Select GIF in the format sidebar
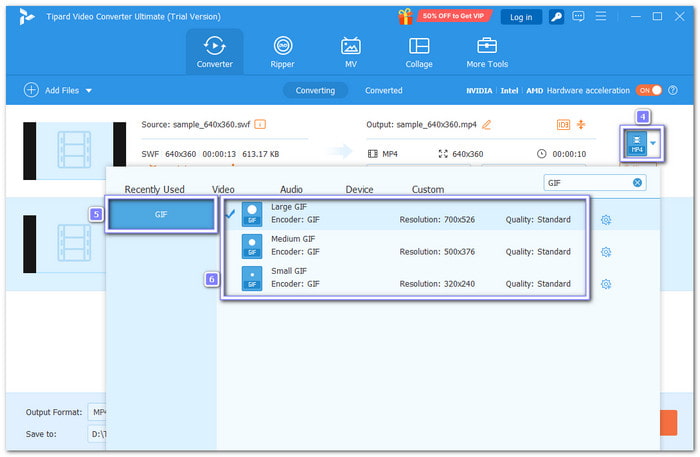The height and width of the screenshot is (457, 700). click(161, 215)
